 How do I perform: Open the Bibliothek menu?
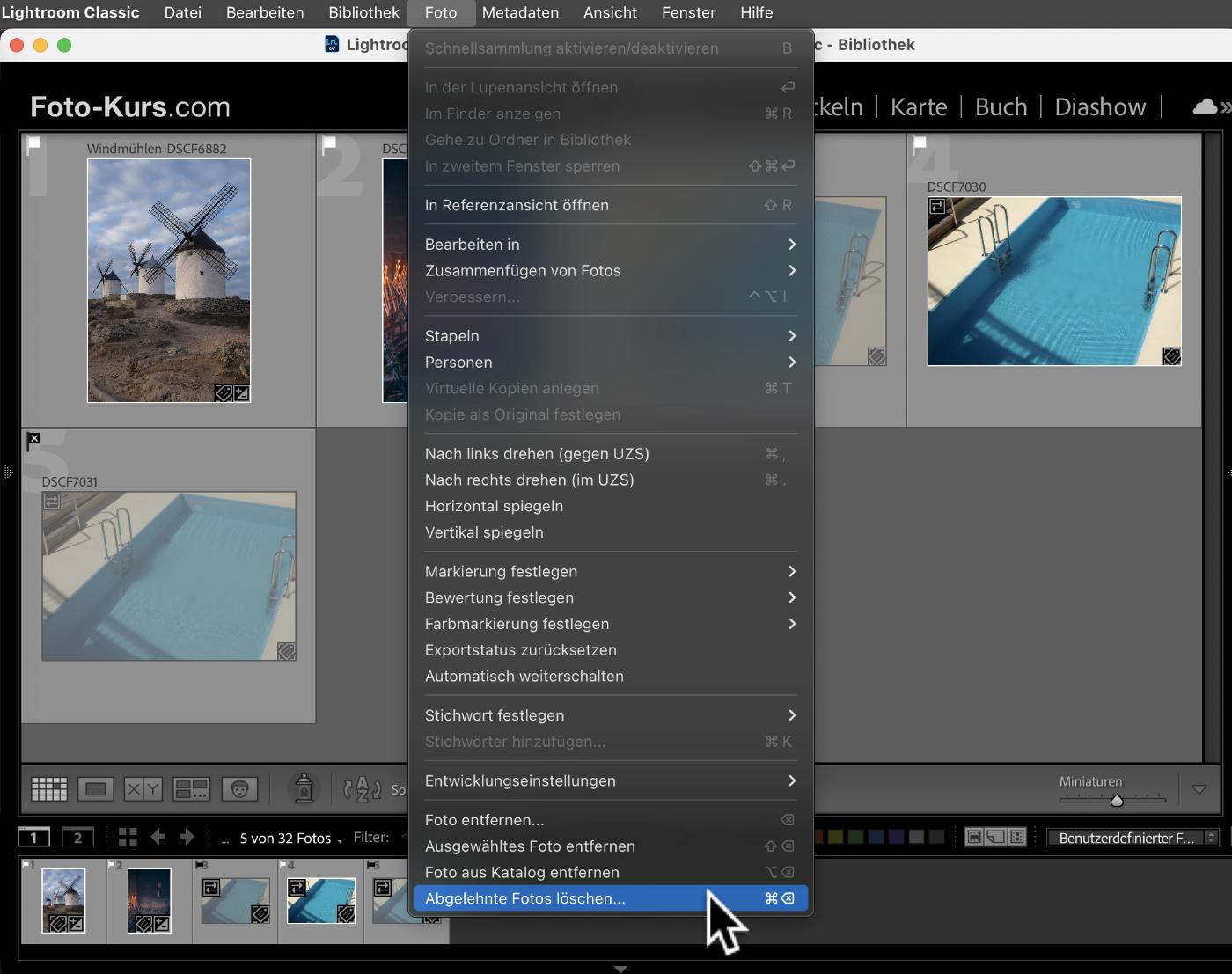click(x=363, y=12)
